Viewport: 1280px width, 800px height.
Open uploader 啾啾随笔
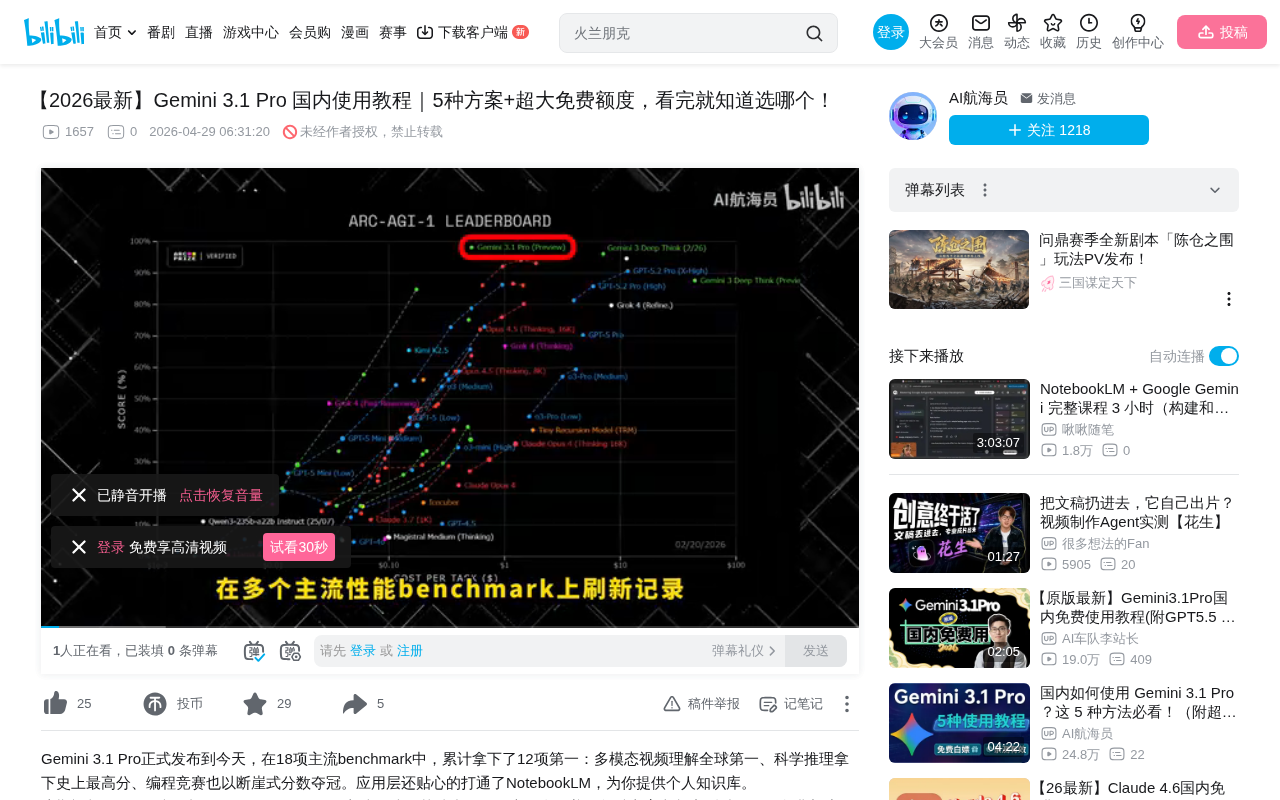coord(1088,430)
